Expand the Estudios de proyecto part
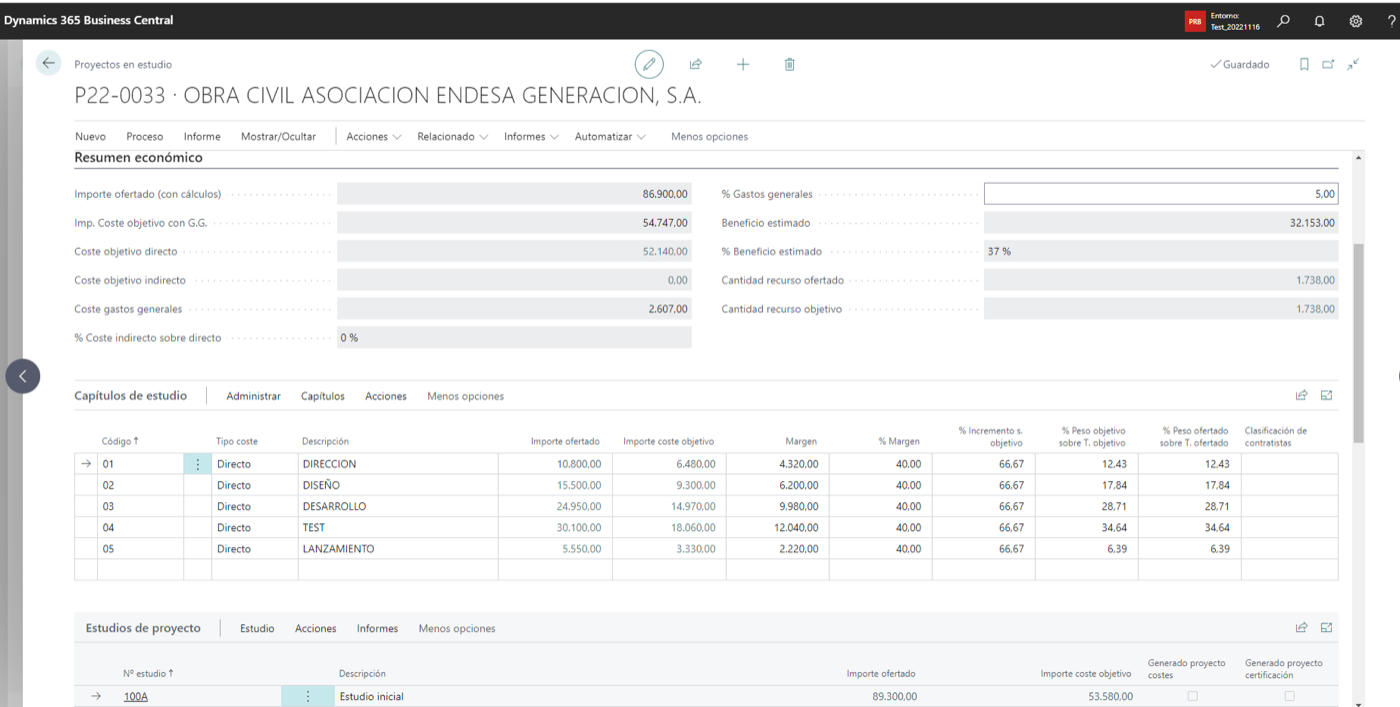 coord(1327,628)
